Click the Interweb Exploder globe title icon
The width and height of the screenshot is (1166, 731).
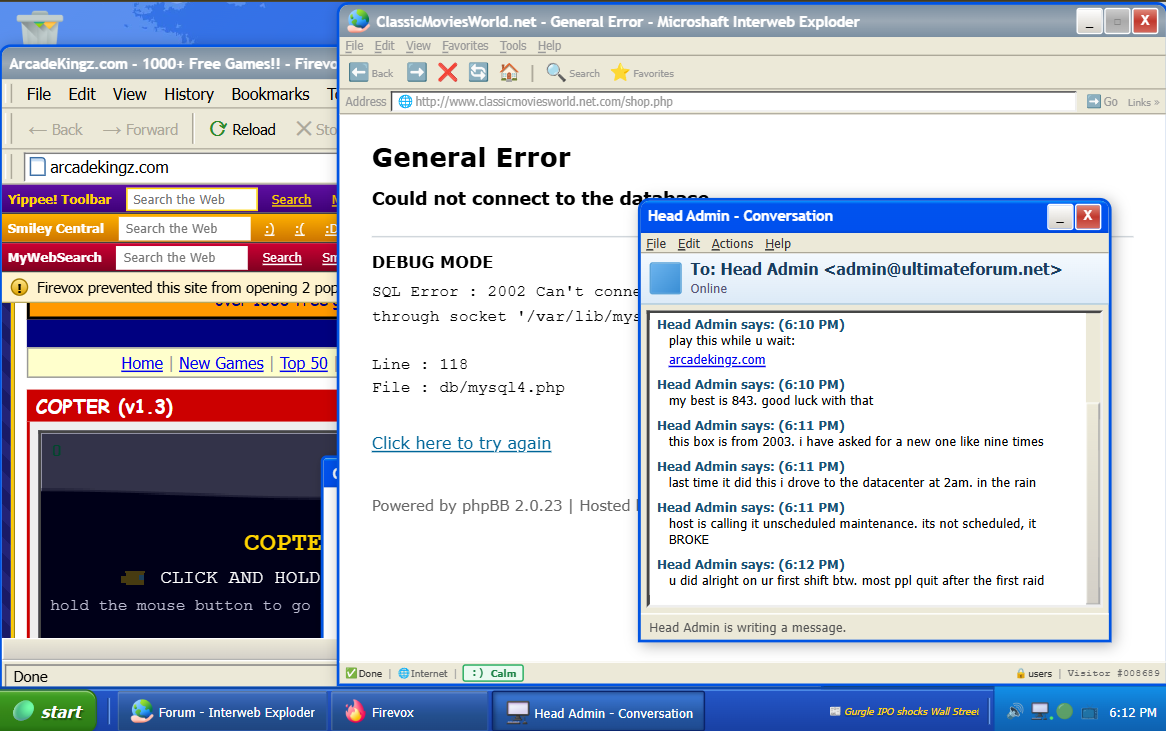click(358, 21)
